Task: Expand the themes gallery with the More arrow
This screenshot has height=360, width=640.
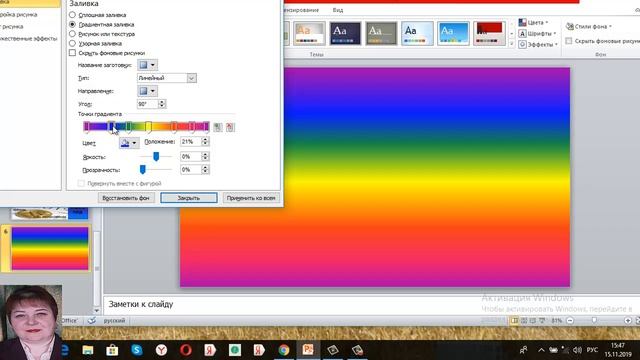Action: click(x=511, y=44)
